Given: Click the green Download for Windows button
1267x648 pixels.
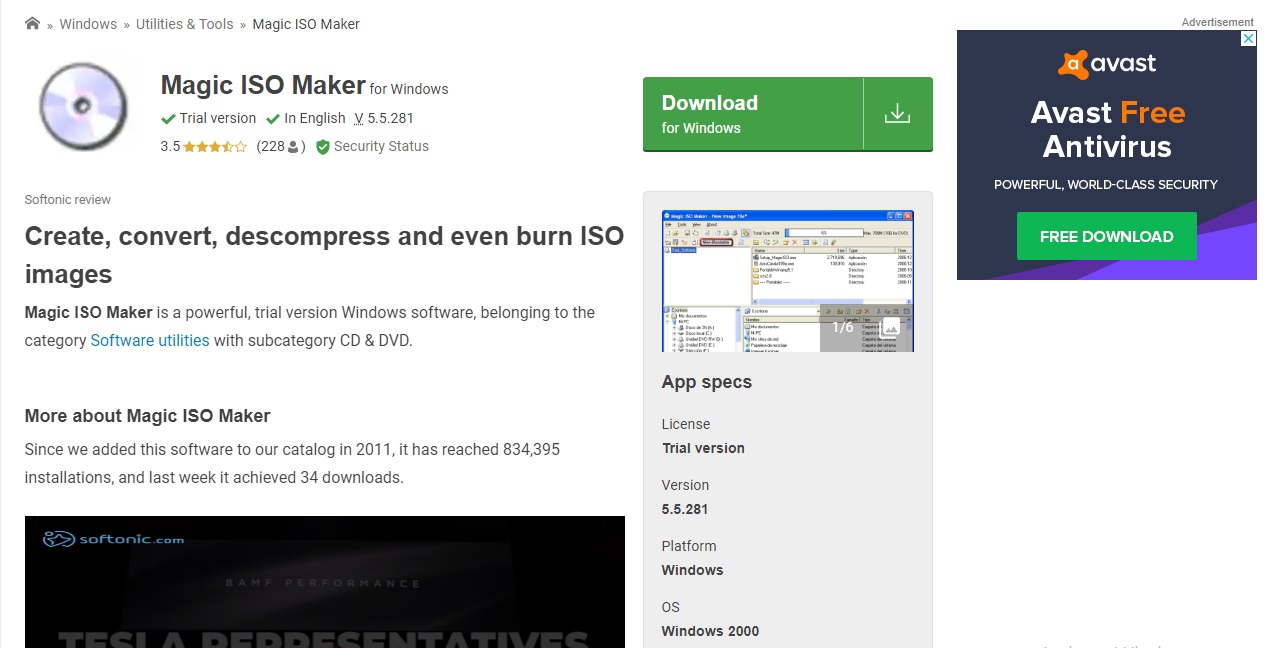Looking at the screenshot, I should click(x=788, y=114).
